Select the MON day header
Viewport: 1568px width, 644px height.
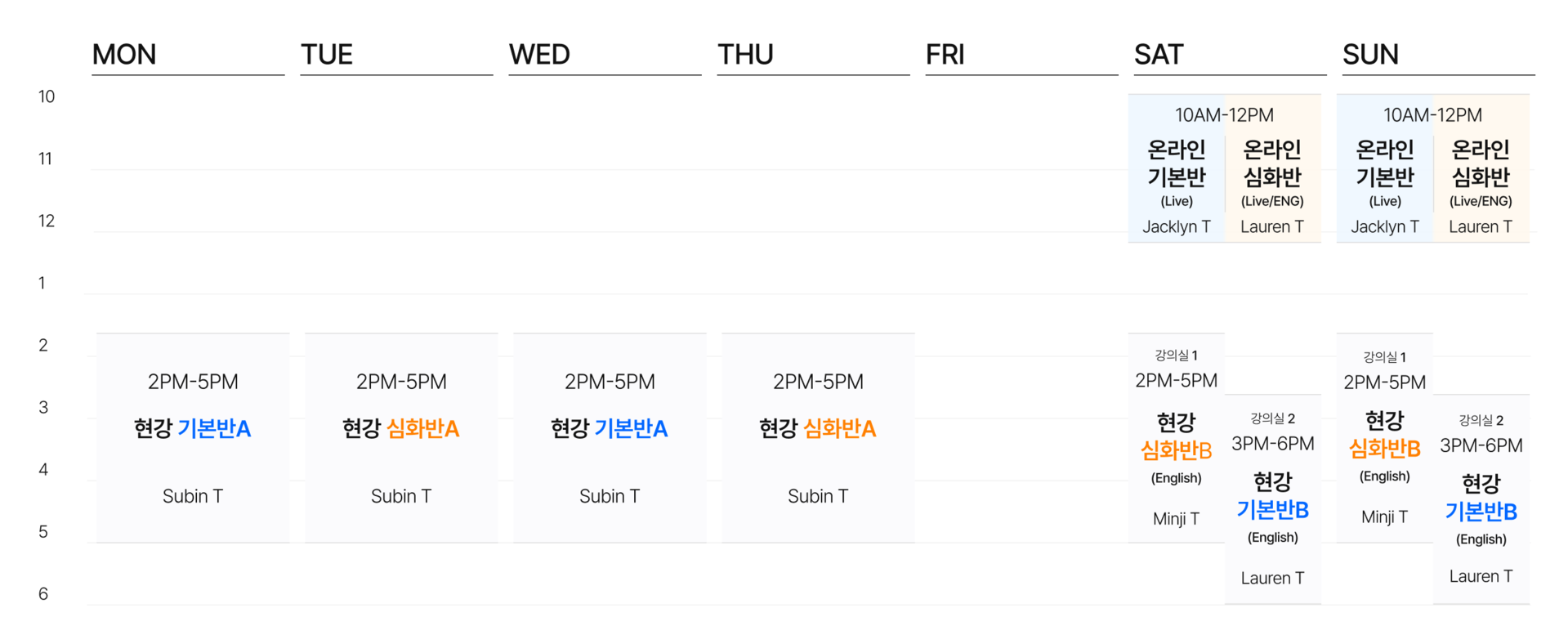point(124,55)
